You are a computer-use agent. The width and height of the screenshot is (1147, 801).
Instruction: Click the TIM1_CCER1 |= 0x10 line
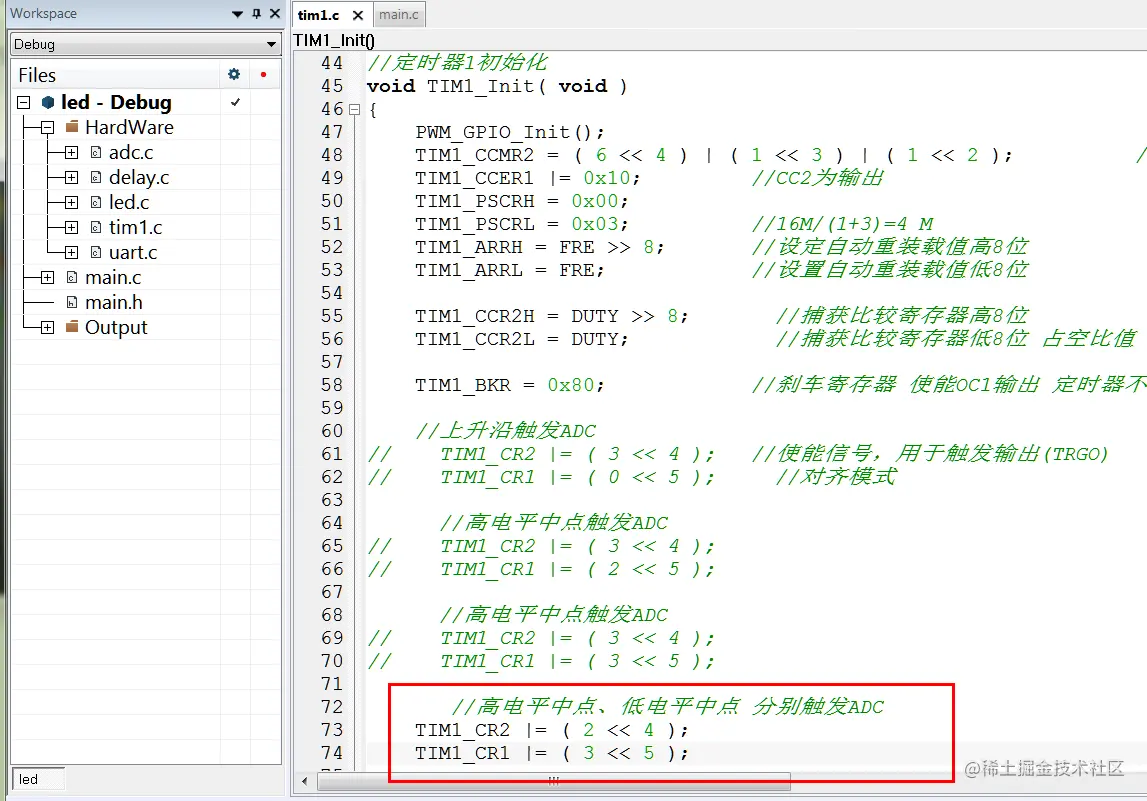coord(527,178)
